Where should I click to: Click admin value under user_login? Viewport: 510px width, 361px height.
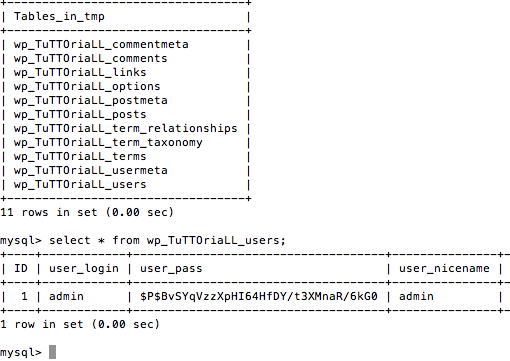pos(66,296)
